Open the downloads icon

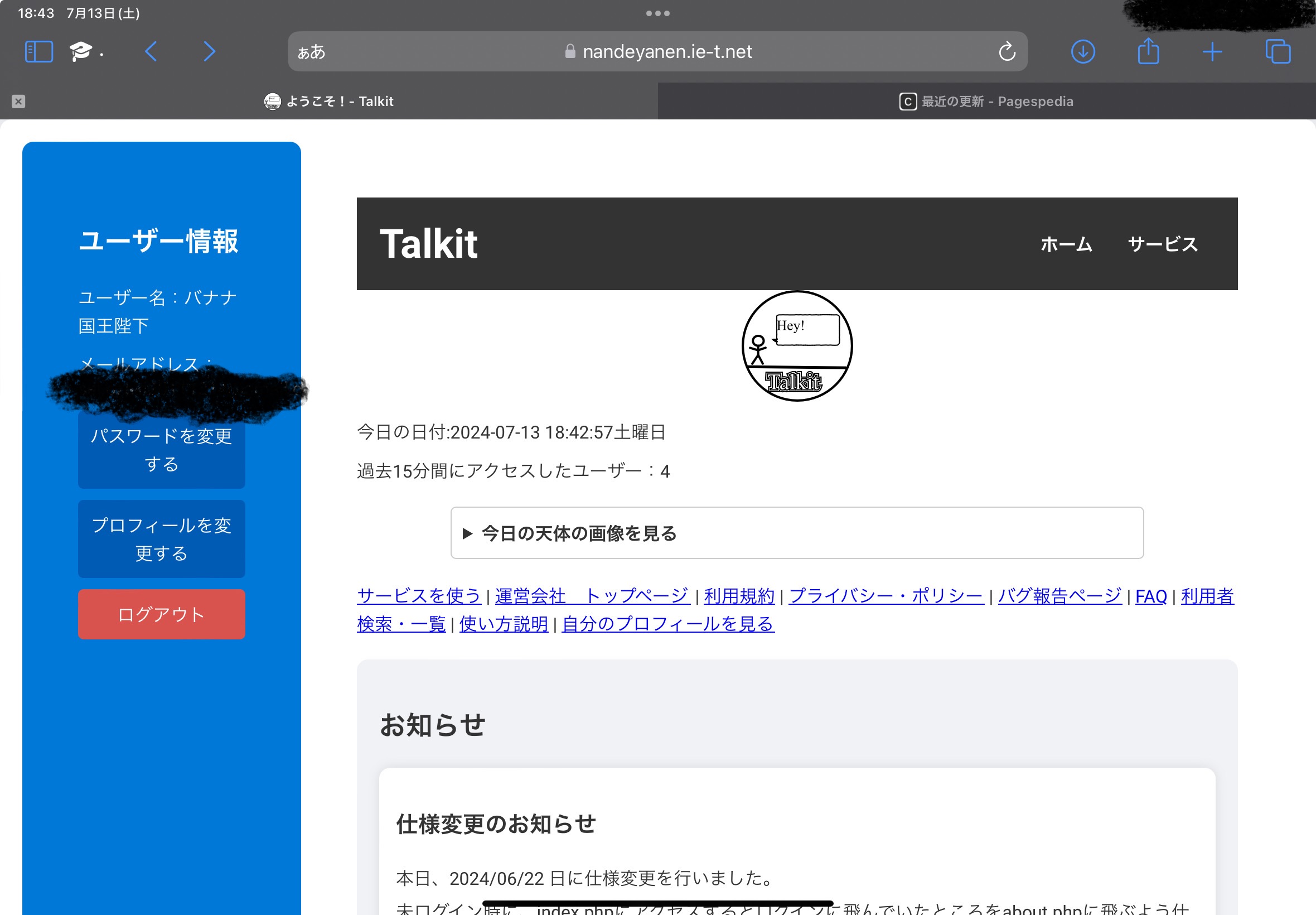1083,51
